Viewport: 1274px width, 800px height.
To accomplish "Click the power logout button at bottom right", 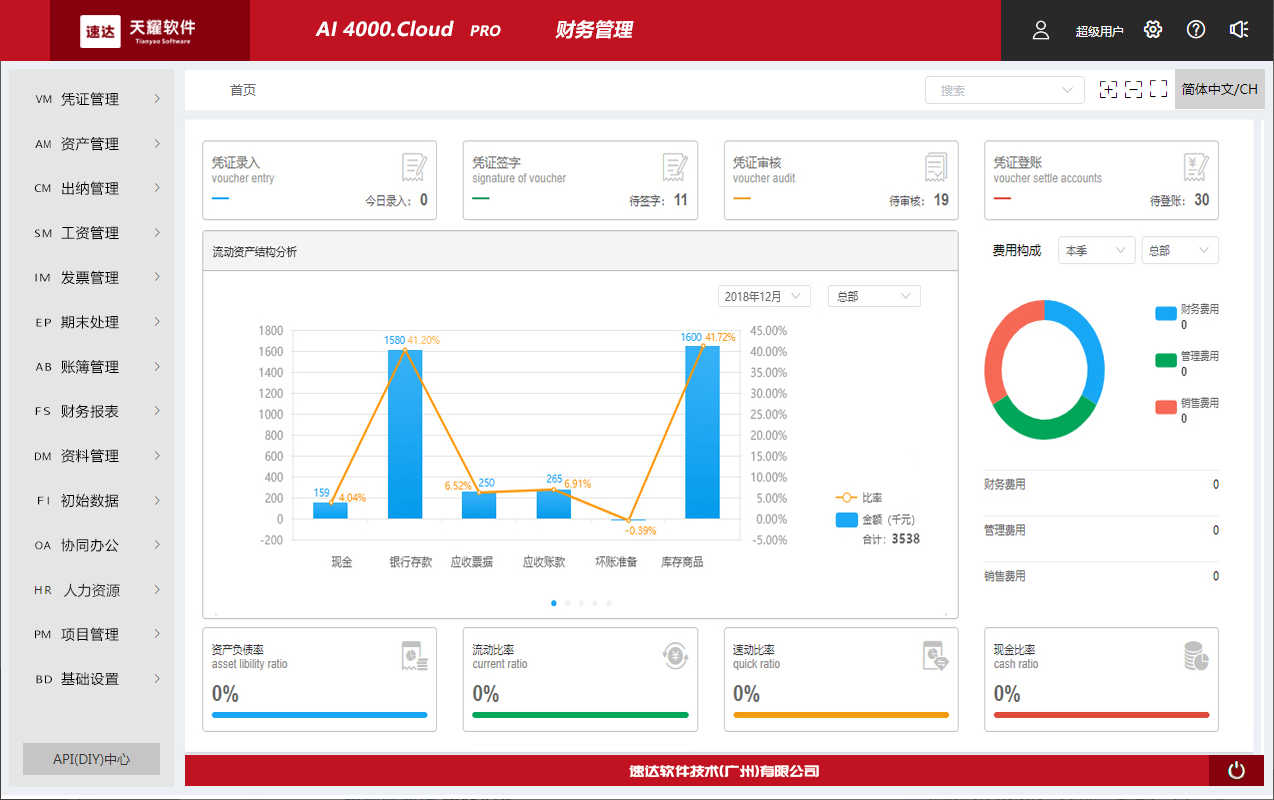I will click(x=1236, y=770).
